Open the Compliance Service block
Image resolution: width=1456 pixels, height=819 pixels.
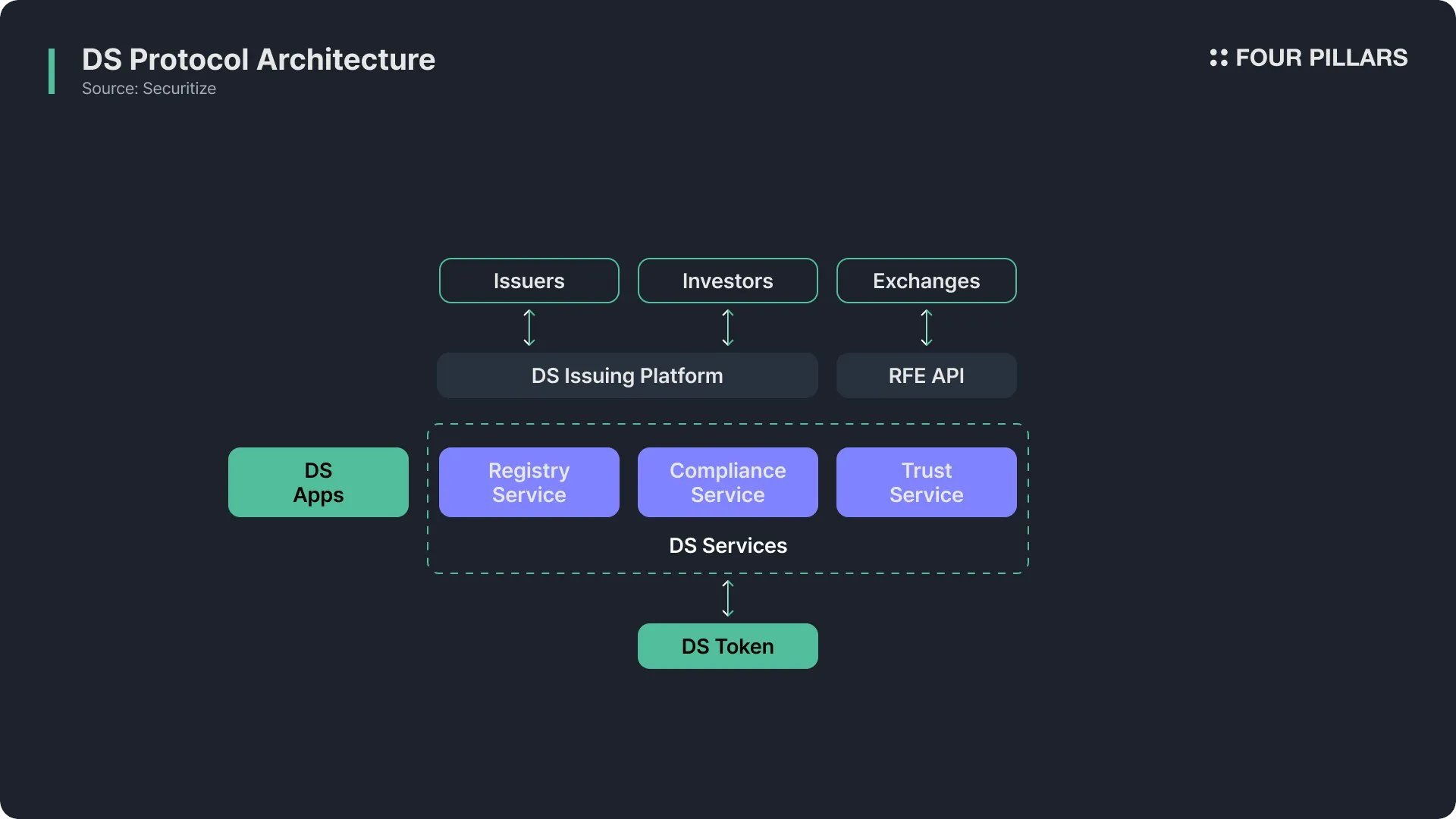click(728, 482)
